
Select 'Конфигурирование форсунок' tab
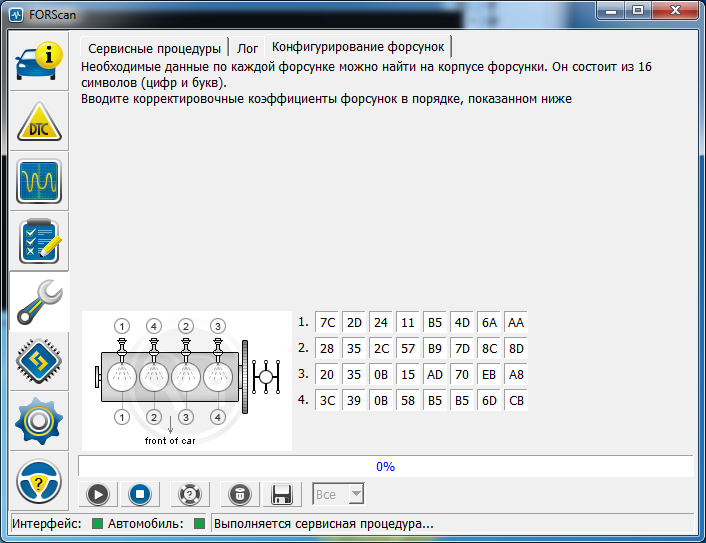(x=358, y=47)
